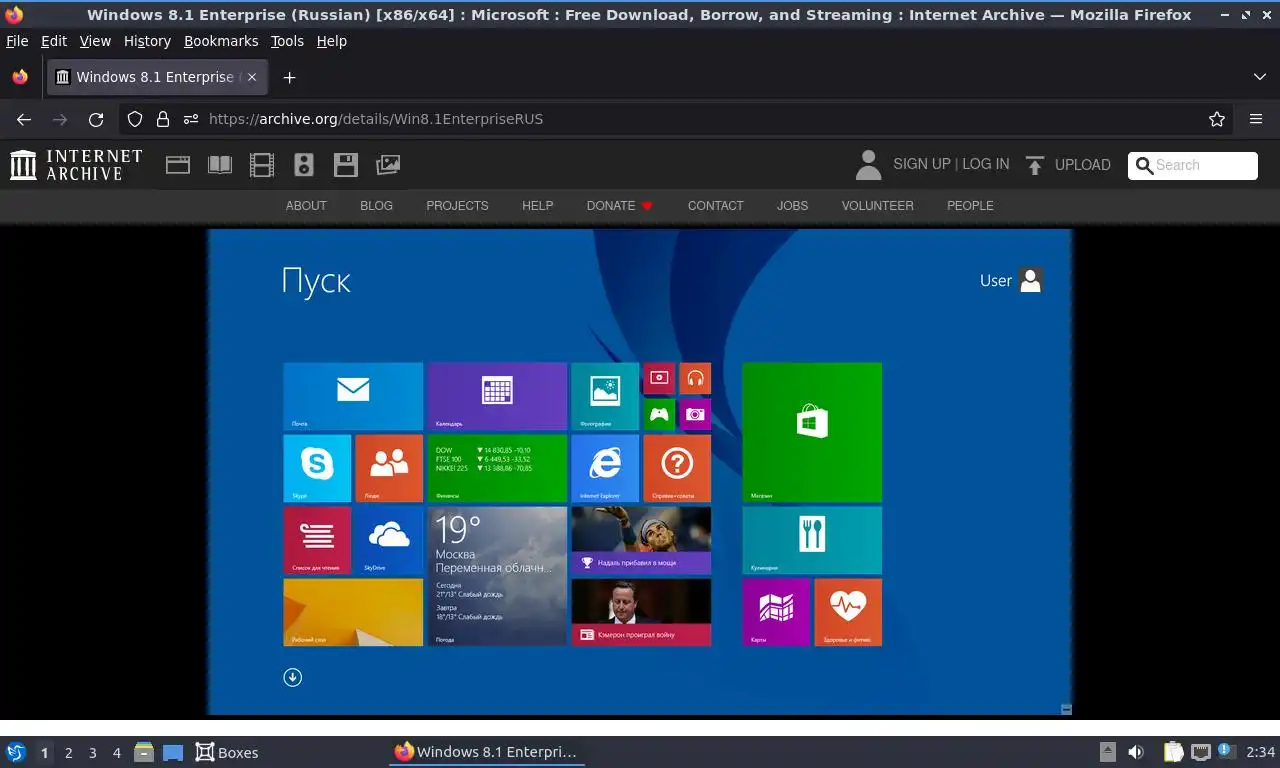Reload the current page
Viewport: 1280px width, 768px height.
click(x=96, y=119)
